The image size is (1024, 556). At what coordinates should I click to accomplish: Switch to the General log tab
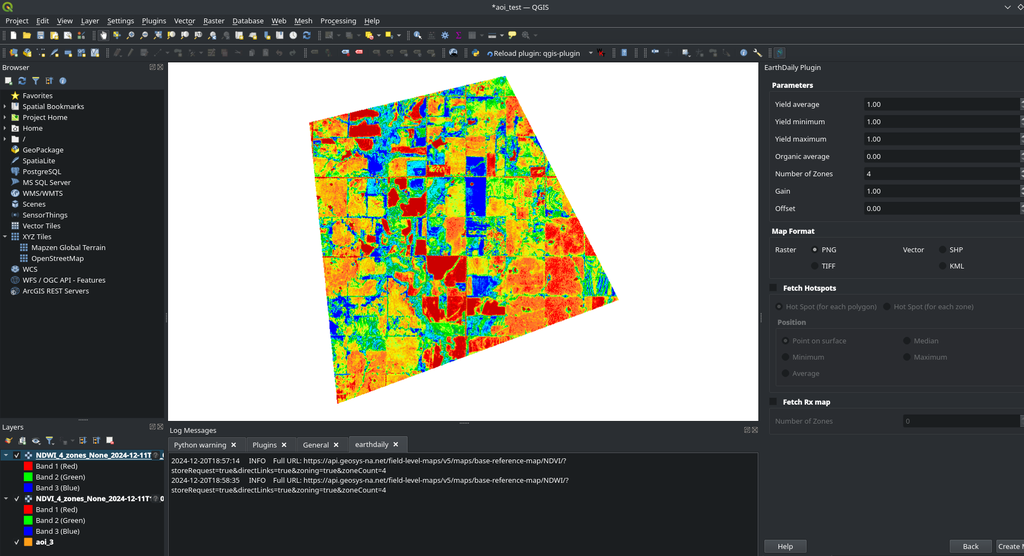[x=315, y=445]
